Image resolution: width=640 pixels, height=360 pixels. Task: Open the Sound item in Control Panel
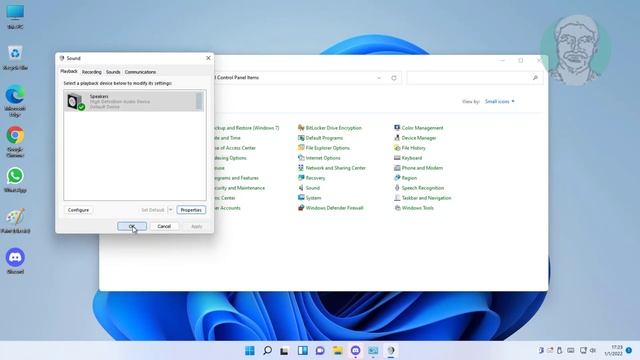pyautogui.click(x=309, y=188)
